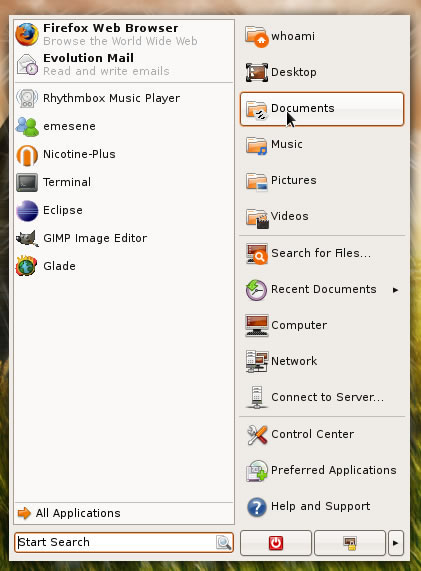Open the Documents folder
This screenshot has height=571, width=421.
[x=322, y=109]
